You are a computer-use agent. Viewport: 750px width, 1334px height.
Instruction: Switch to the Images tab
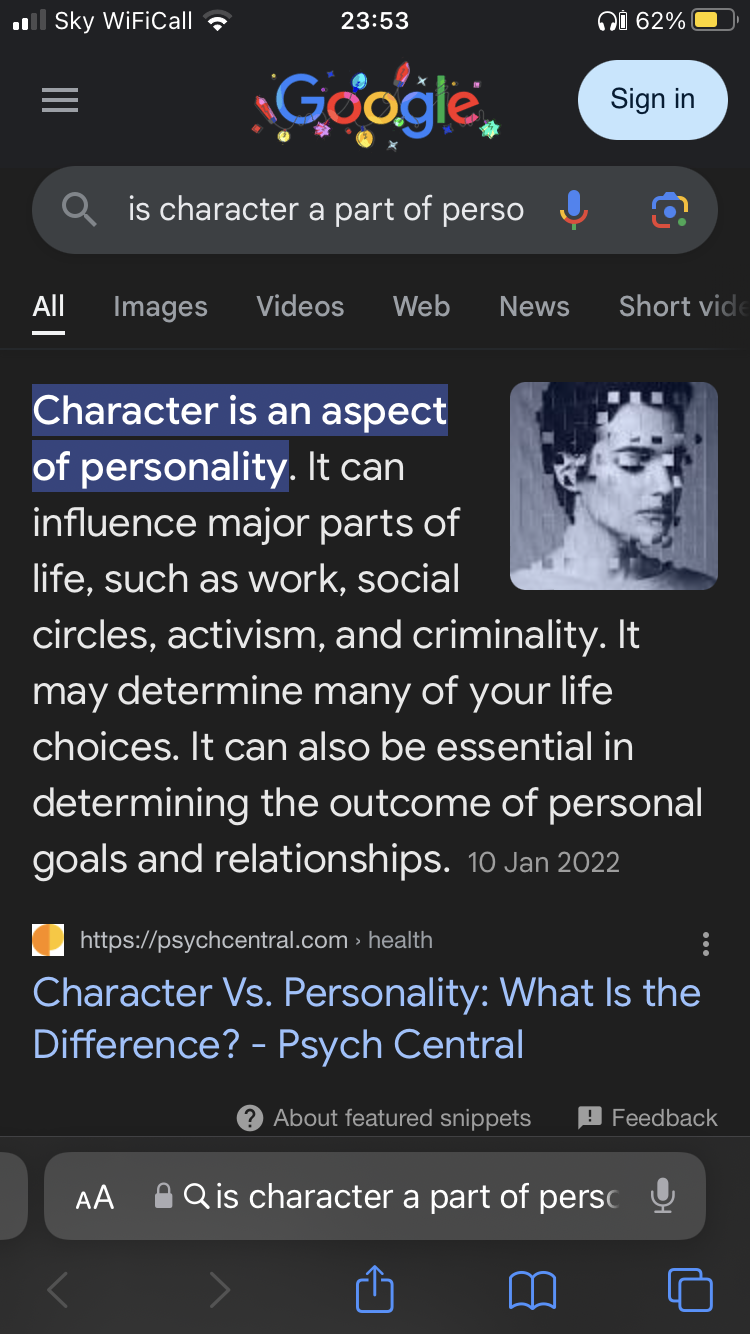[x=160, y=306]
